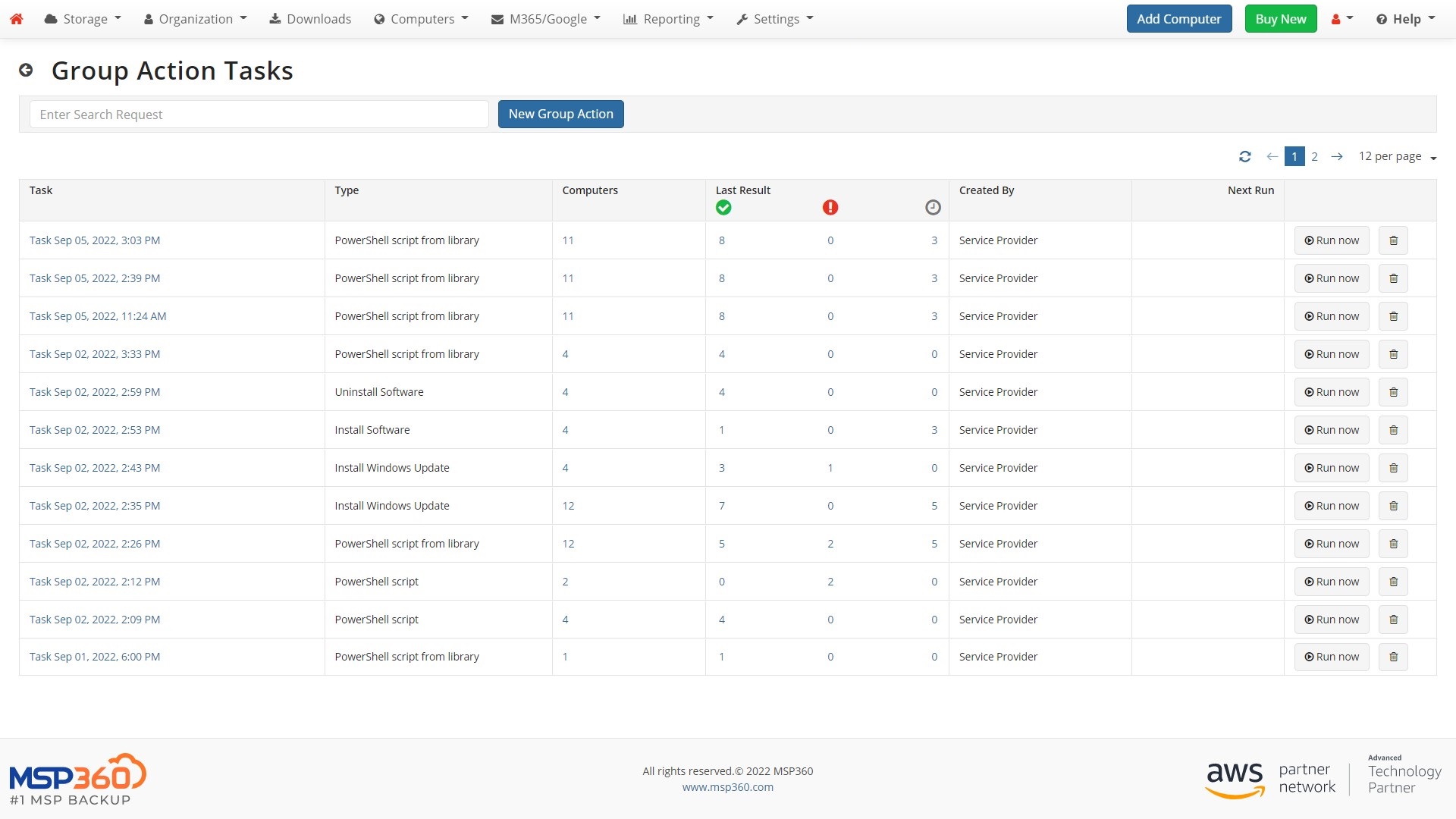Delete Task Sep 05, 2022, 3:03 PM
The height and width of the screenshot is (819, 1456).
click(x=1393, y=240)
